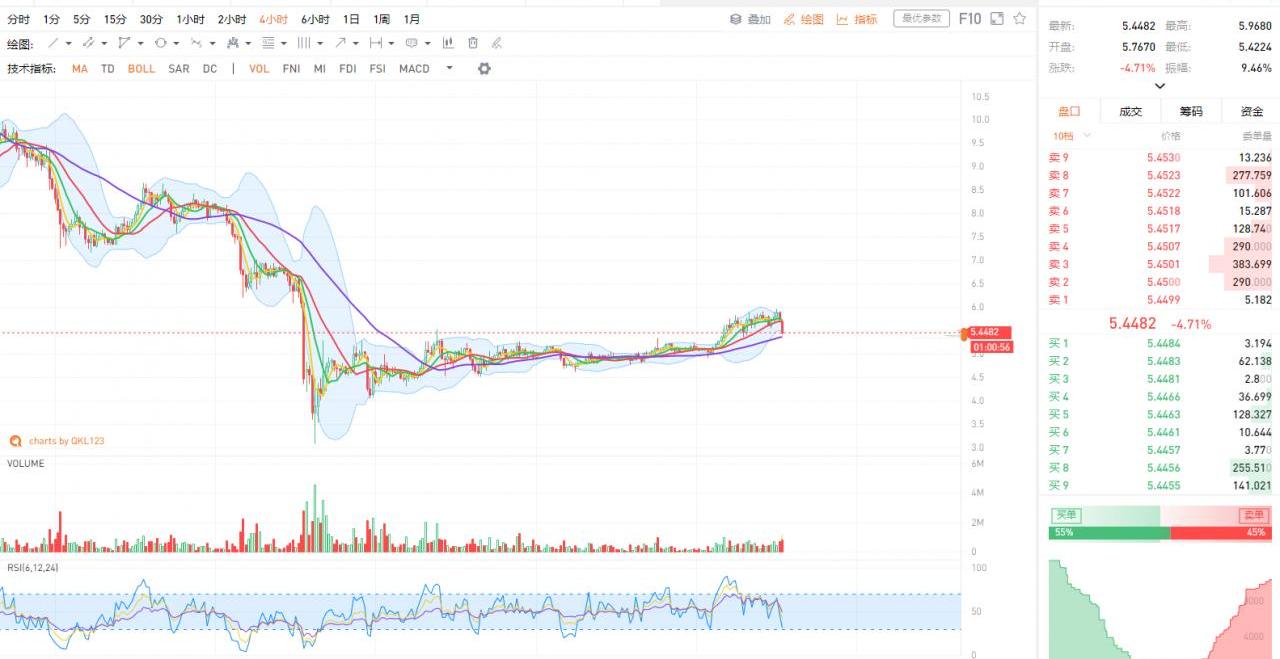
Task: Click the fullscreen expand icon
Action: 997,19
